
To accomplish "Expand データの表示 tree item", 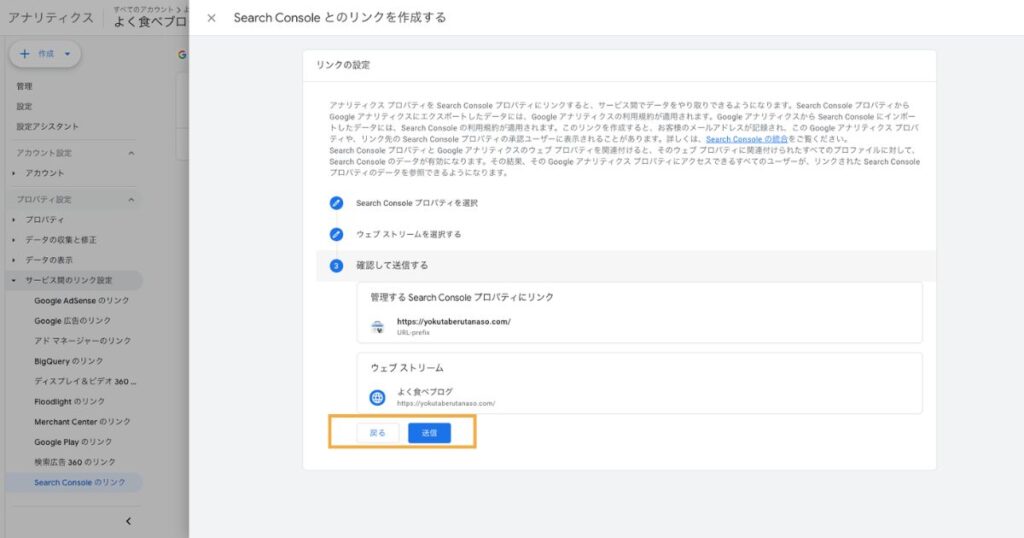I will click(x=49, y=260).
